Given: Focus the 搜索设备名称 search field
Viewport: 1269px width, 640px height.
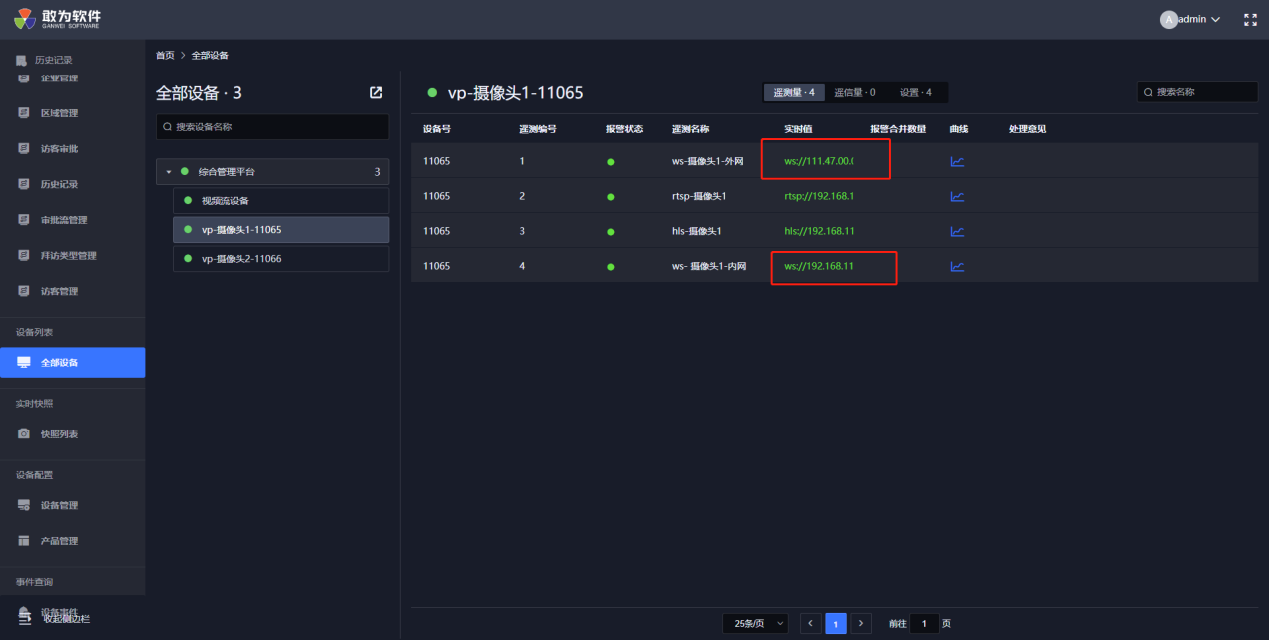Looking at the screenshot, I should click(272, 127).
